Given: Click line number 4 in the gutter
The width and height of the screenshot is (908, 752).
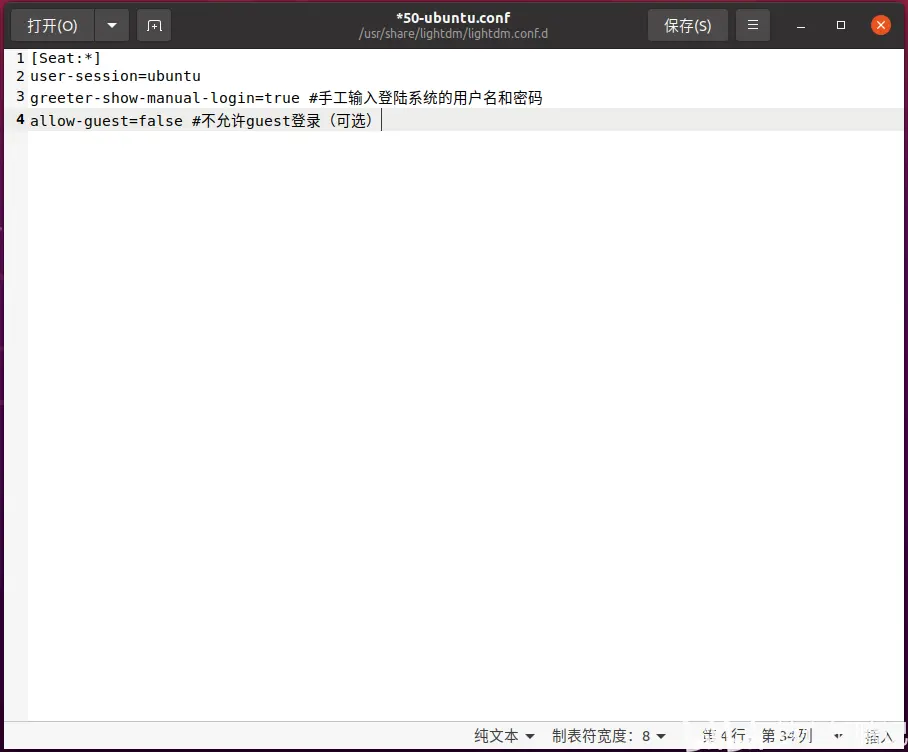Looking at the screenshot, I should [19, 119].
